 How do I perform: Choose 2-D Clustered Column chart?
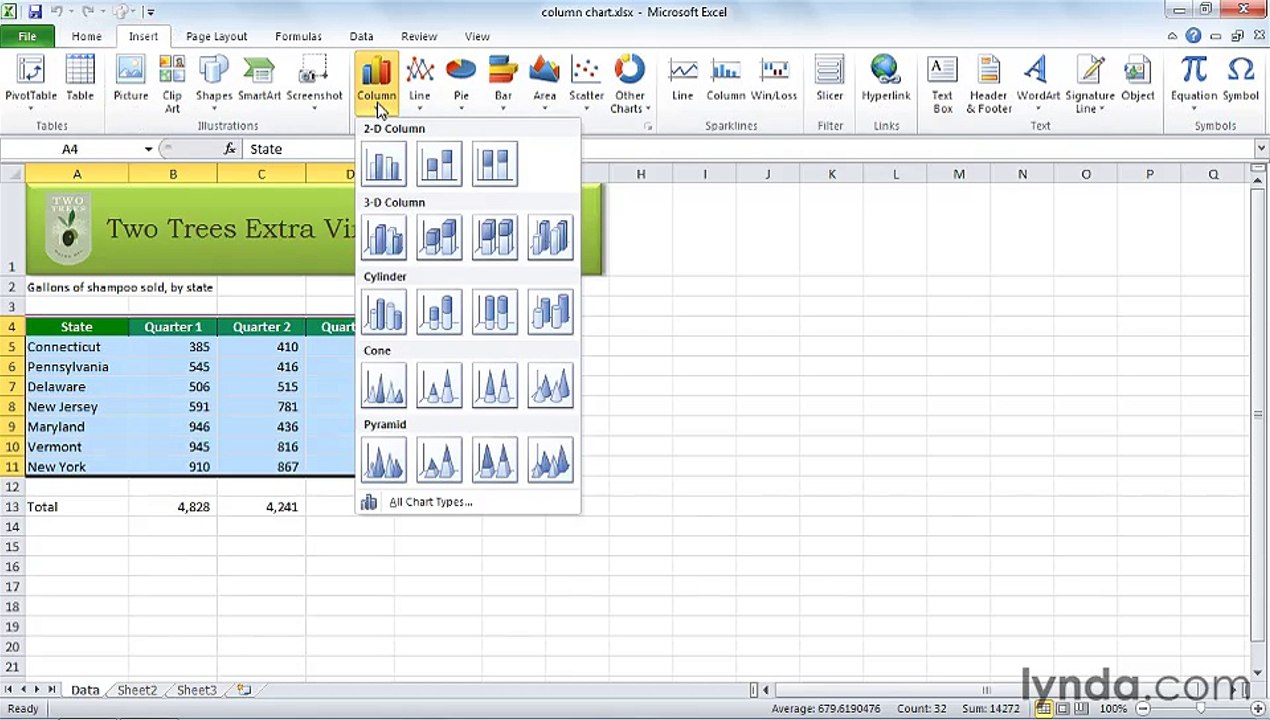[x=384, y=164]
